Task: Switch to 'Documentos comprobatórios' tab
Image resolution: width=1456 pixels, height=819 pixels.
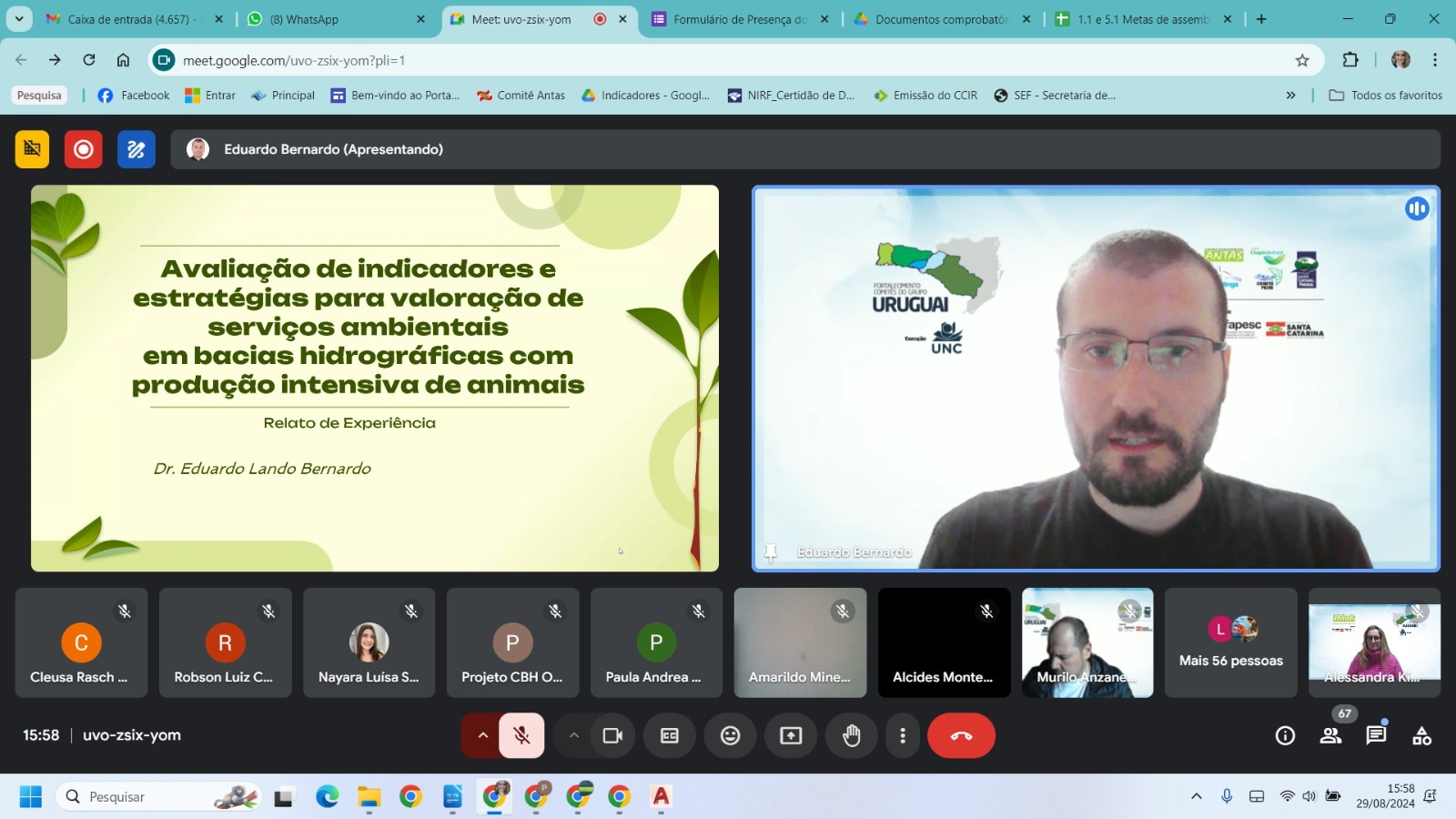Action: click(x=941, y=19)
